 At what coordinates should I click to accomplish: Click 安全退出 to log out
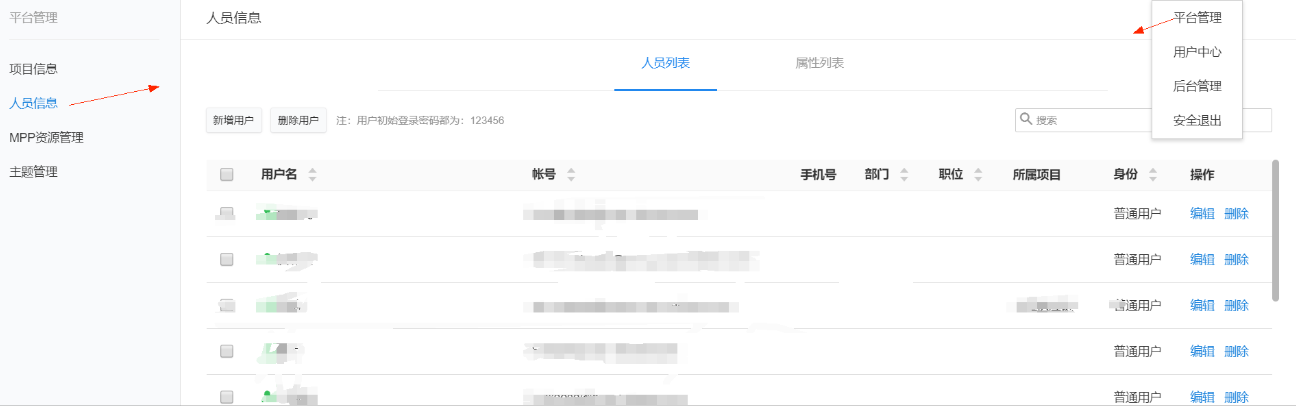pyautogui.click(x=1197, y=121)
